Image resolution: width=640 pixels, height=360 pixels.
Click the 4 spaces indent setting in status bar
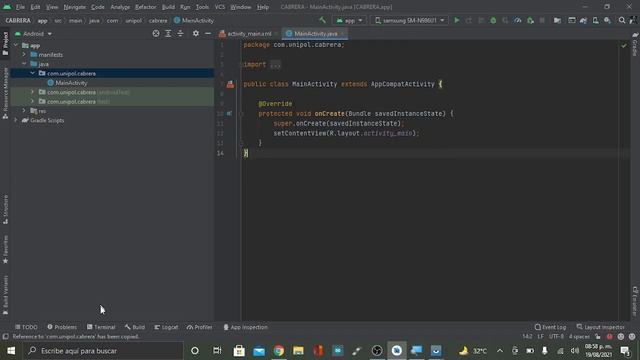pos(580,337)
